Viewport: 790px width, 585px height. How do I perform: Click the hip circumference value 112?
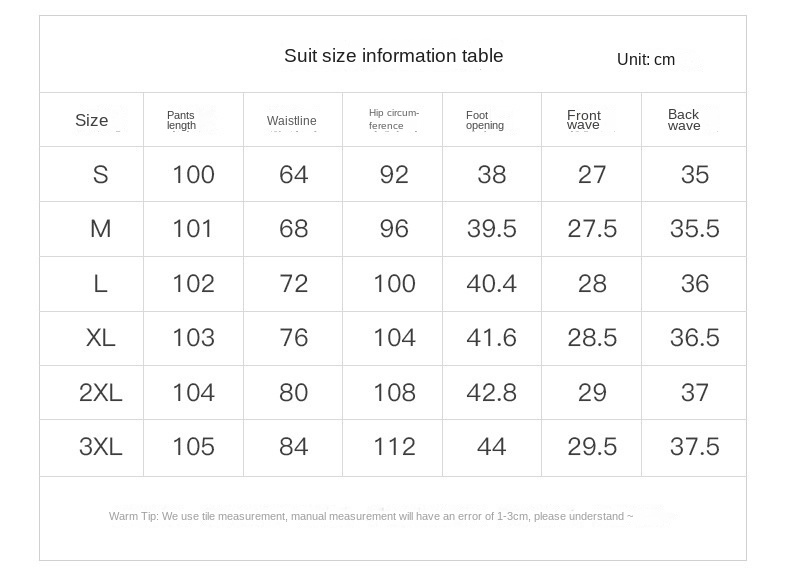pos(393,446)
